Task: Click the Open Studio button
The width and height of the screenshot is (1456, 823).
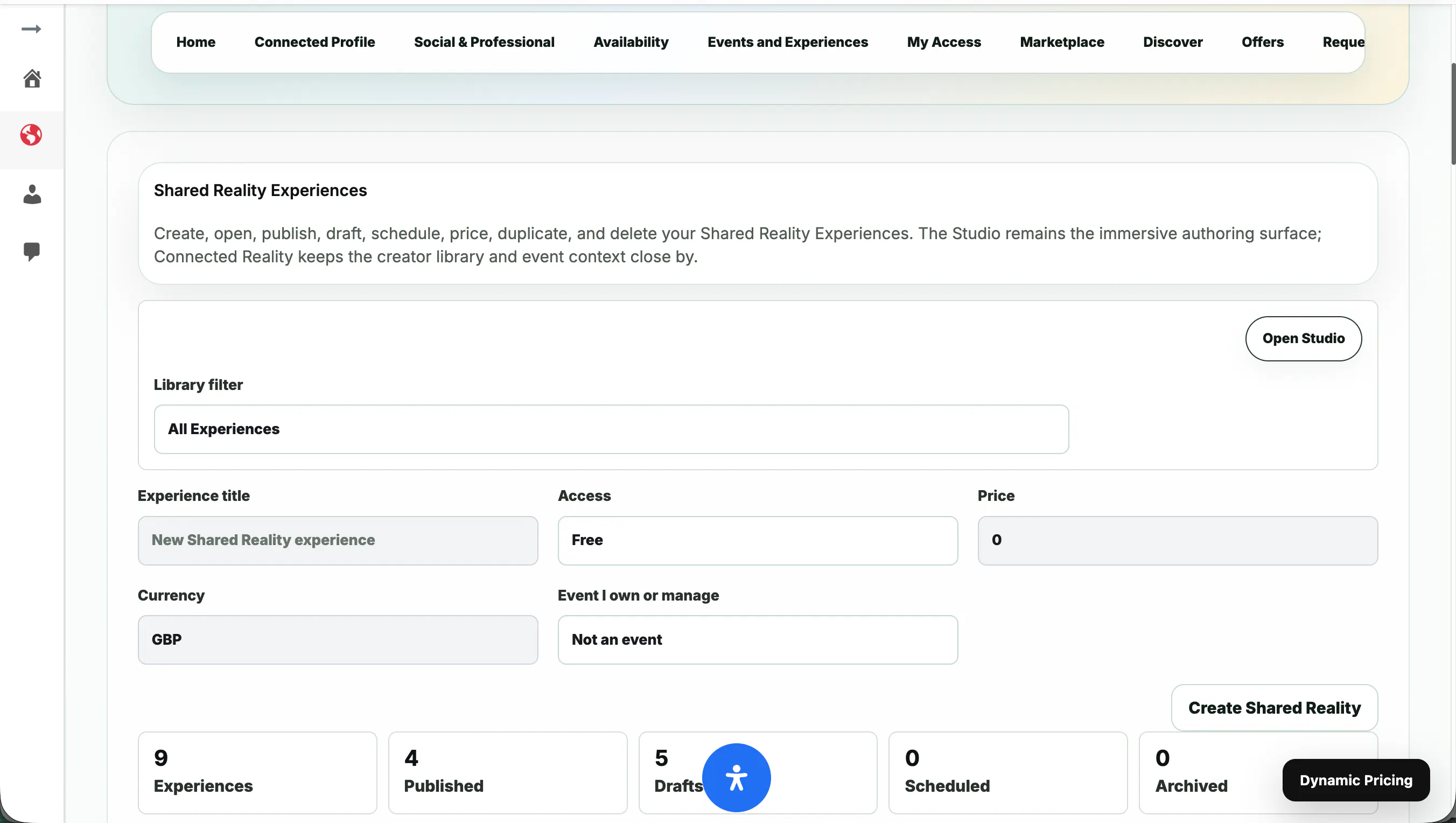Action: click(1304, 339)
